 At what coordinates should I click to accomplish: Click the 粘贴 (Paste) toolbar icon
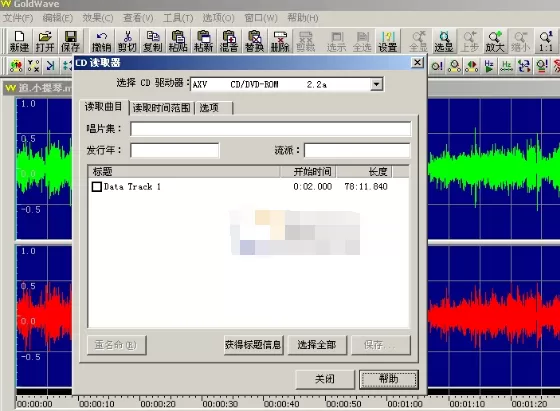pos(178,41)
